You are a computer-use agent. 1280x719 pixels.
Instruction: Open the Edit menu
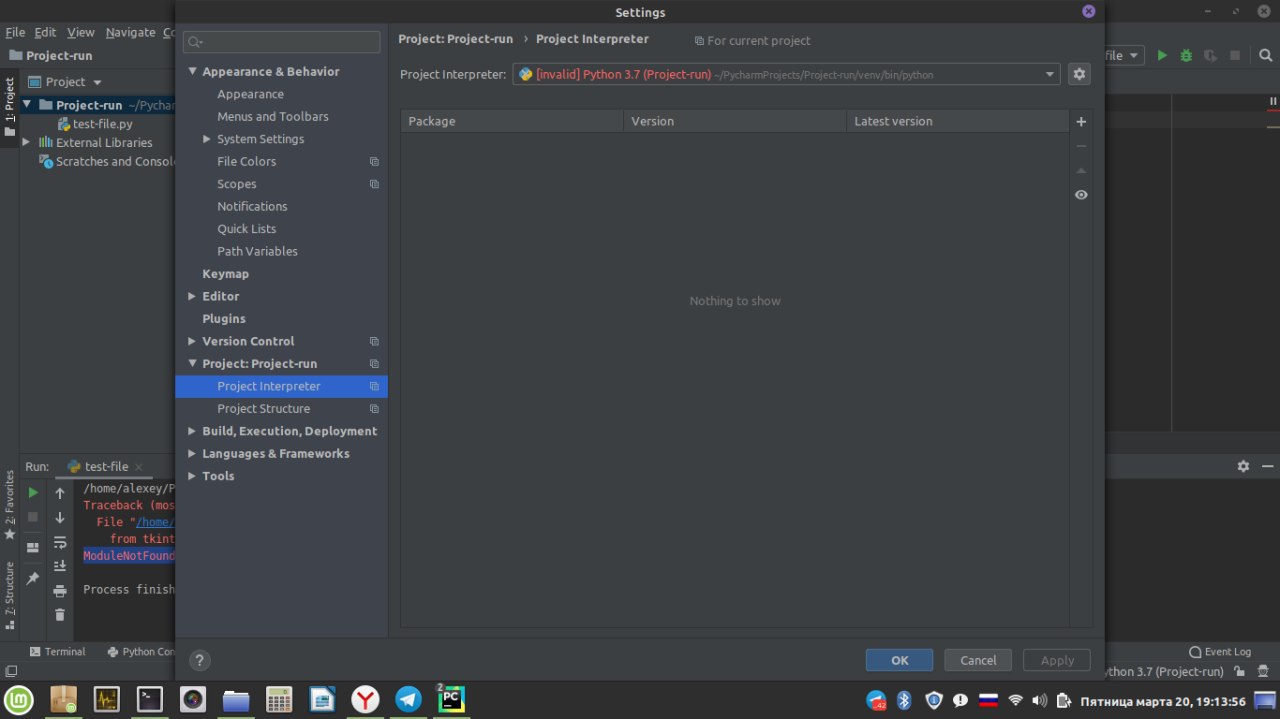[46, 32]
